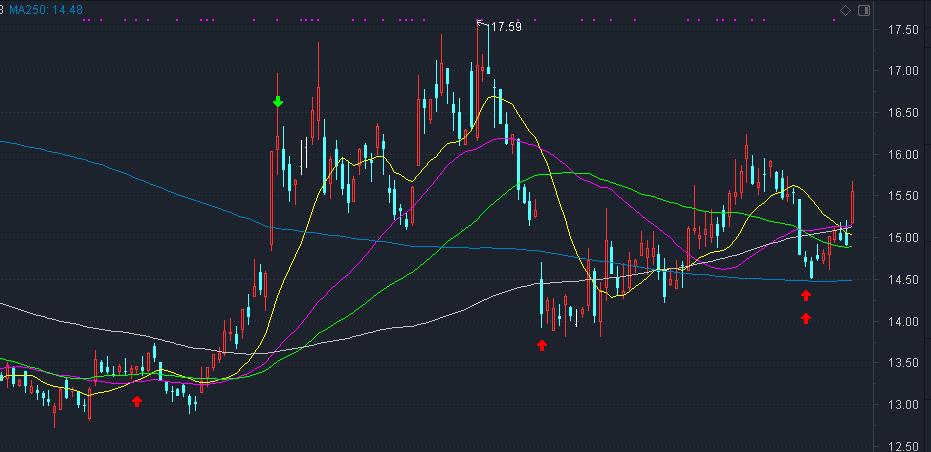The height and width of the screenshot is (452, 931).
Task: Click the diamond icon in the chart header
Action: tap(846, 11)
